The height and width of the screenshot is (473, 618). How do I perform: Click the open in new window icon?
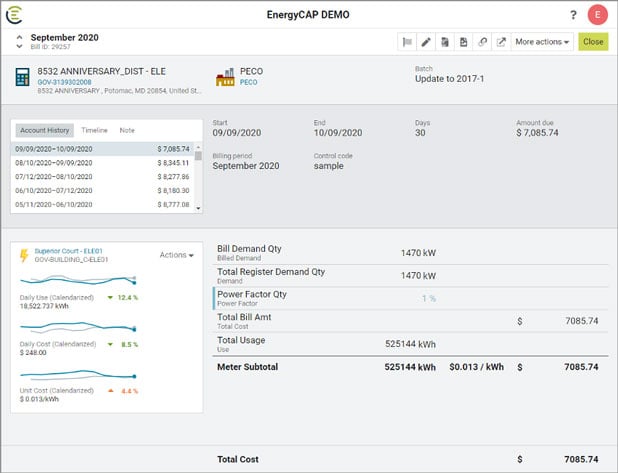click(x=501, y=42)
